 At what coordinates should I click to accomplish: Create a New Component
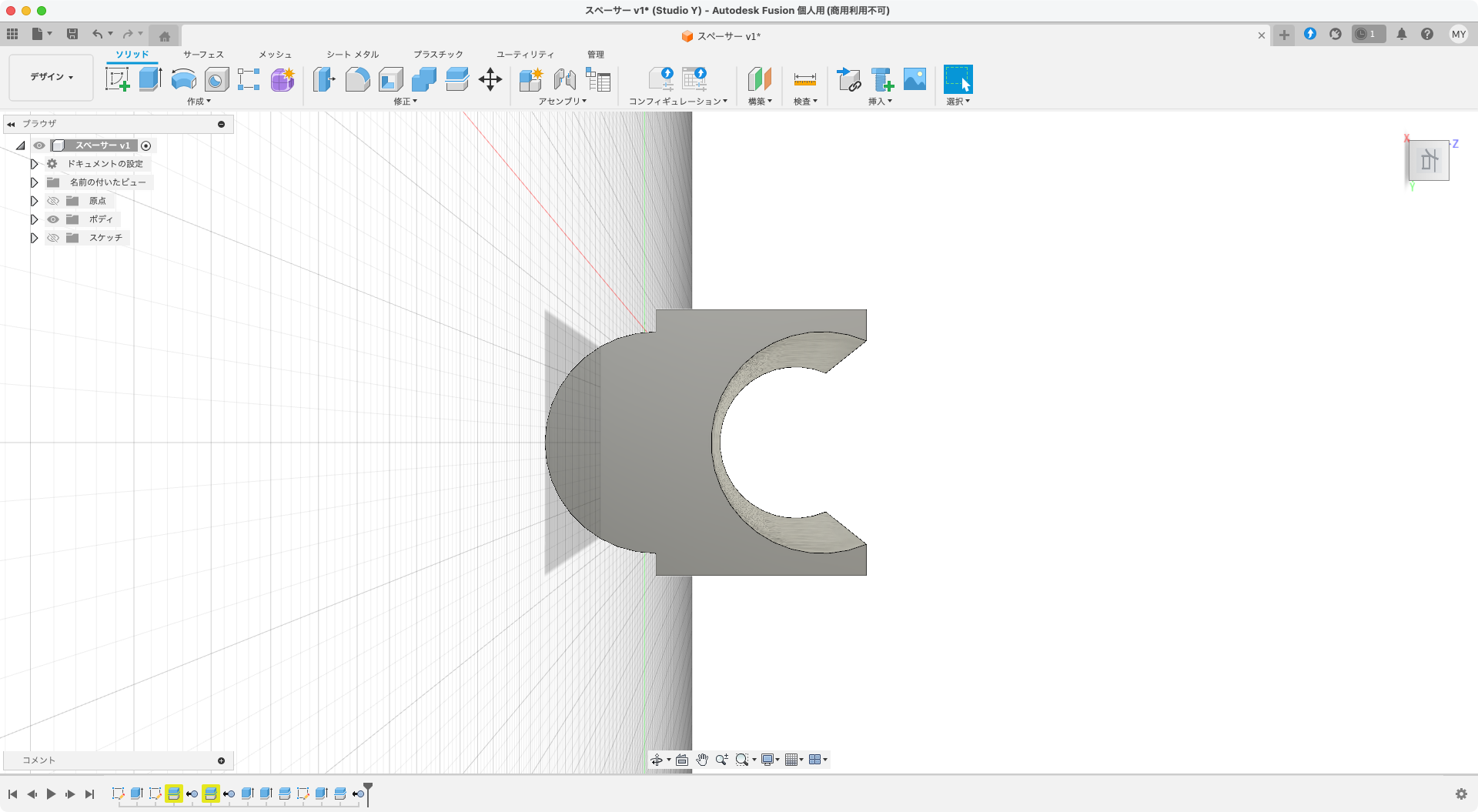530,79
